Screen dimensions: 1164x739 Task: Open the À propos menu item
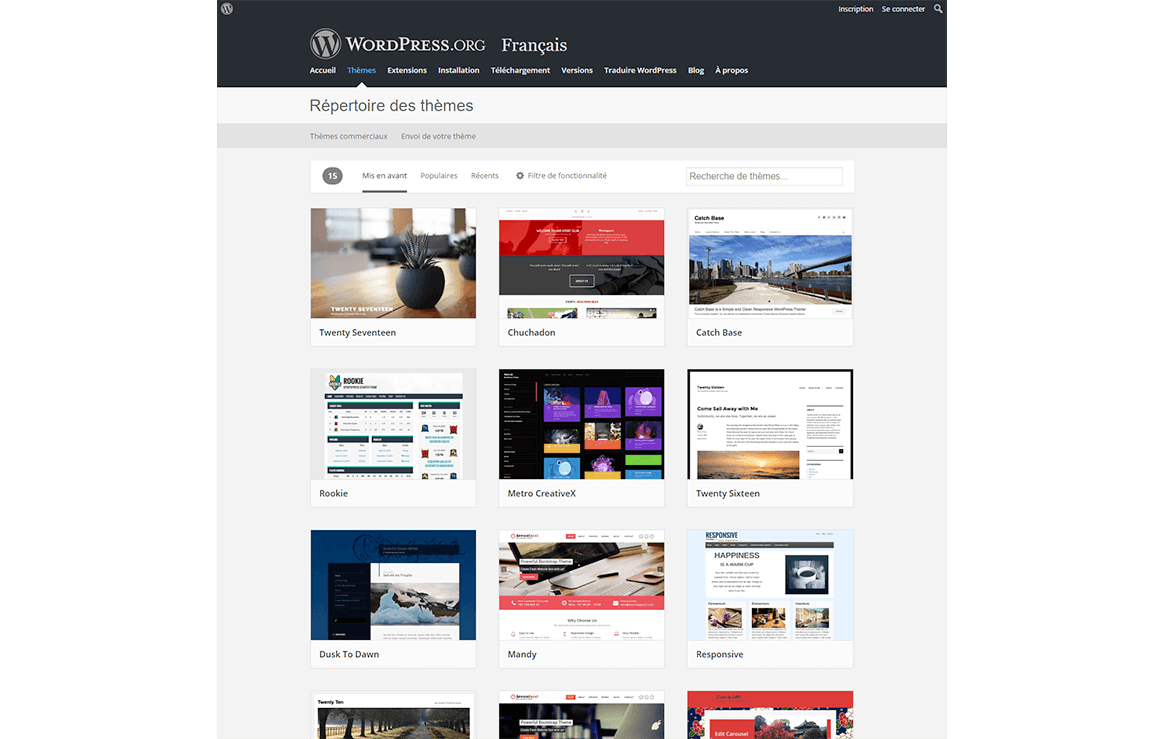click(731, 71)
